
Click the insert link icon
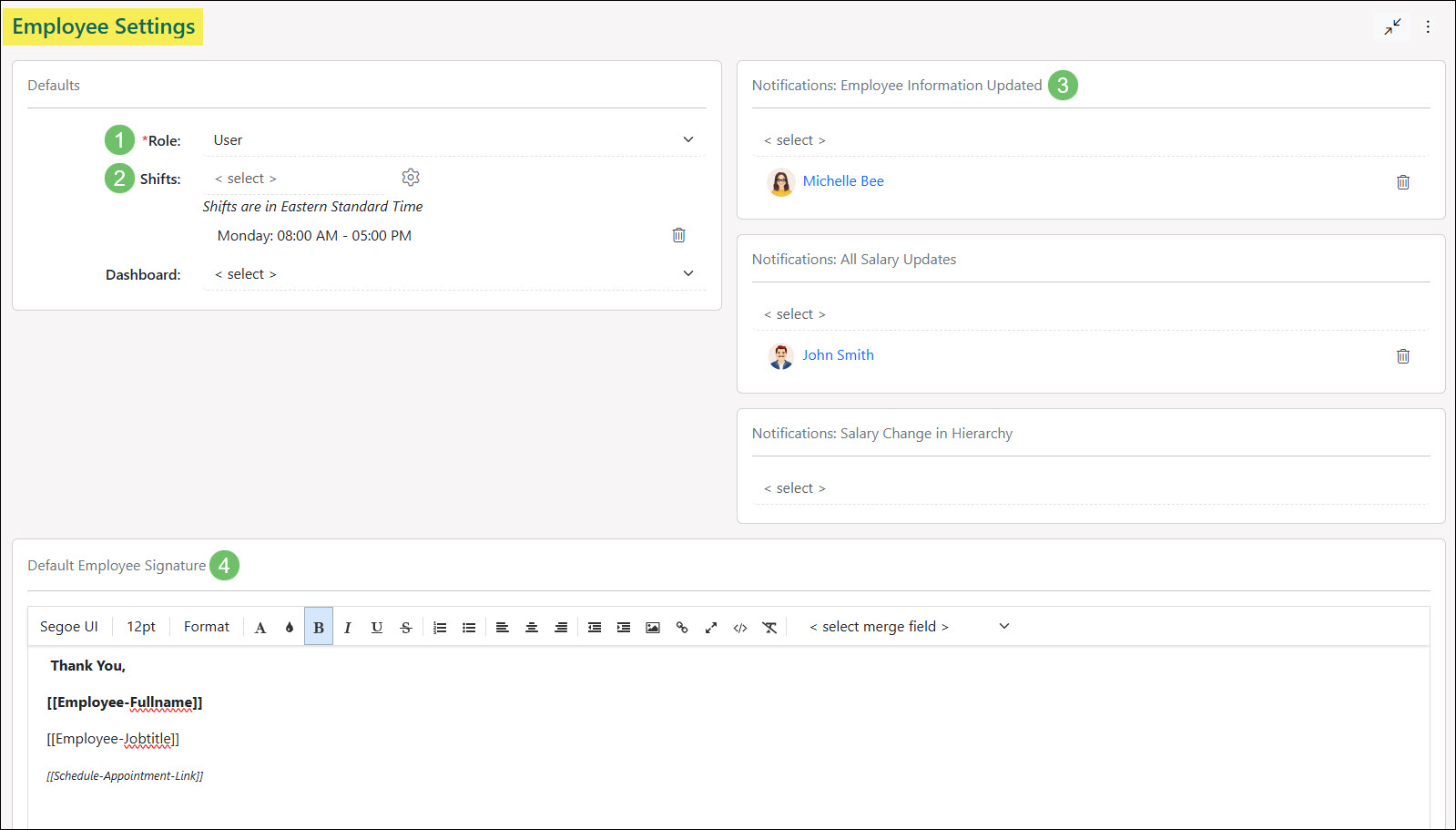point(682,627)
